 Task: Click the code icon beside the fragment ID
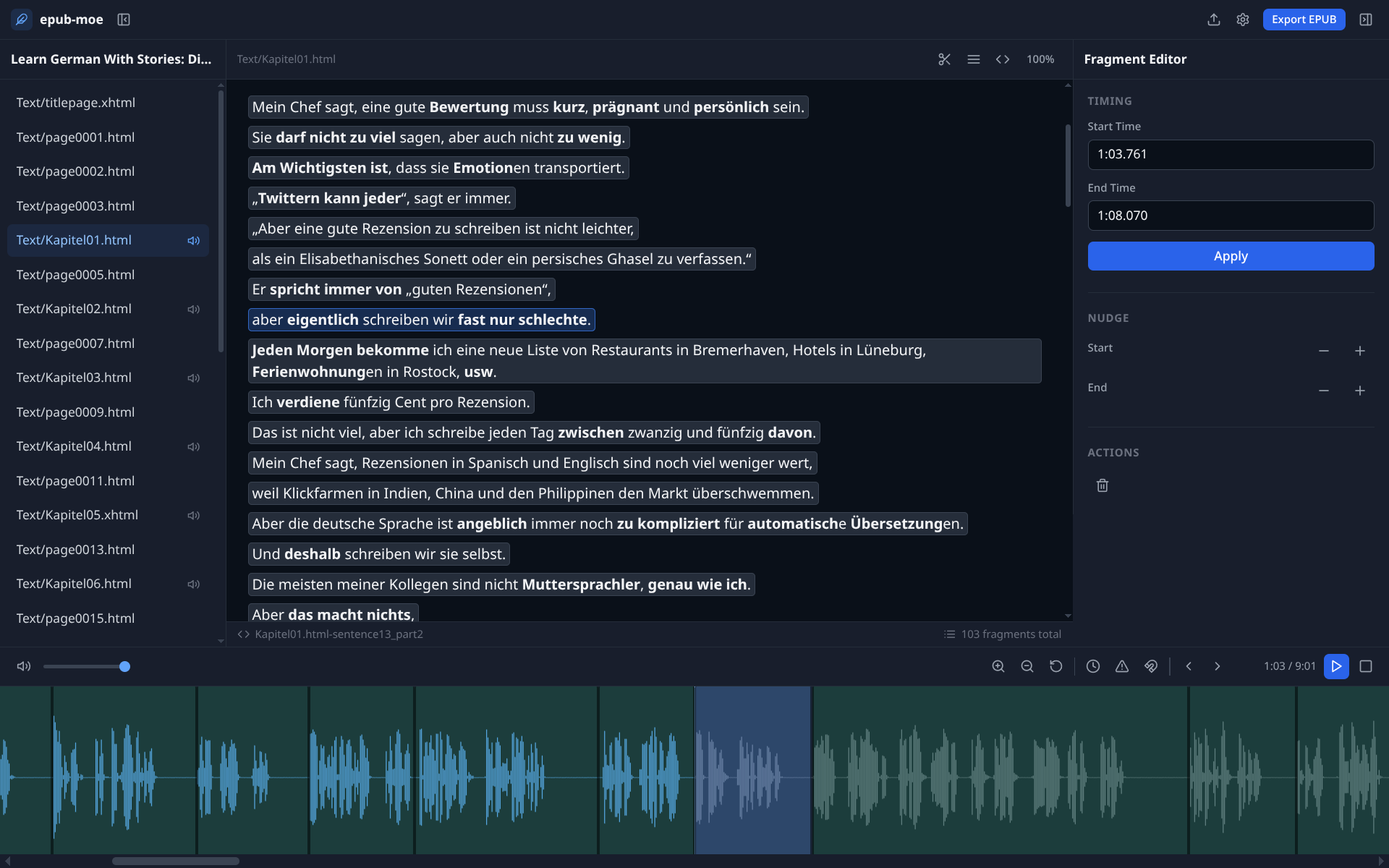pyautogui.click(x=244, y=634)
